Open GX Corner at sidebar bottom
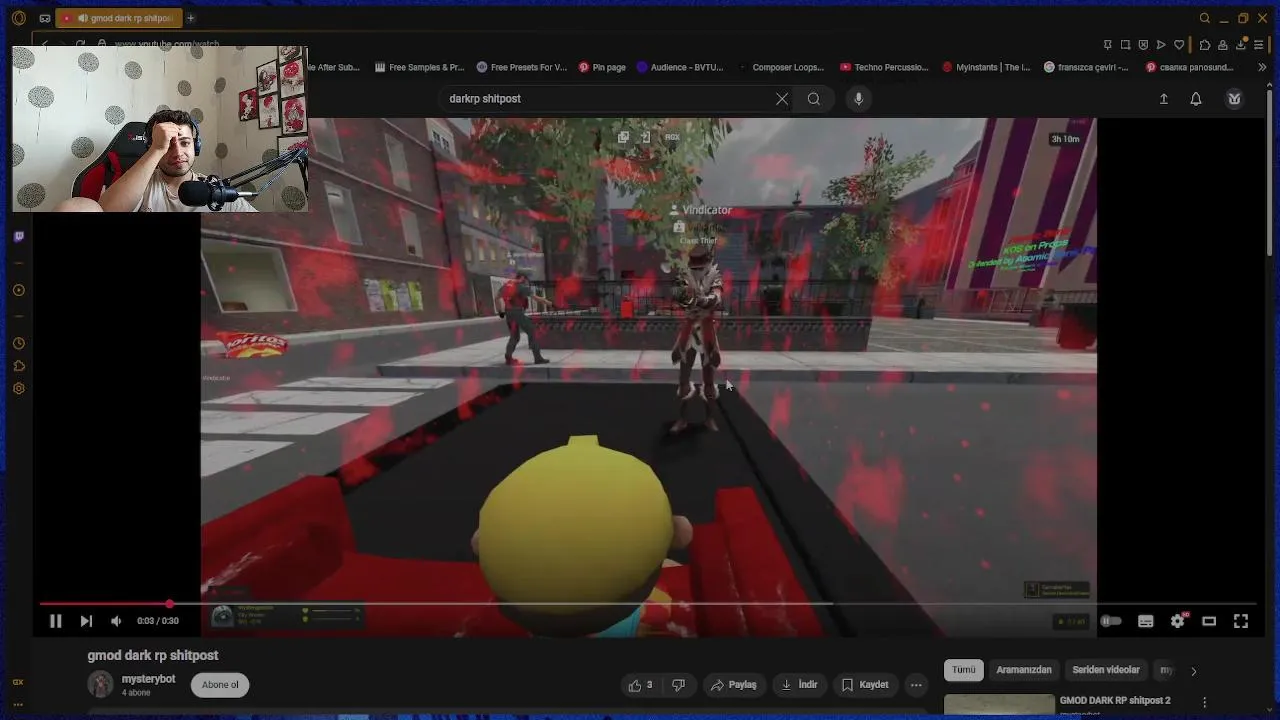Viewport: 1280px width, 720px height. [18, 682]
